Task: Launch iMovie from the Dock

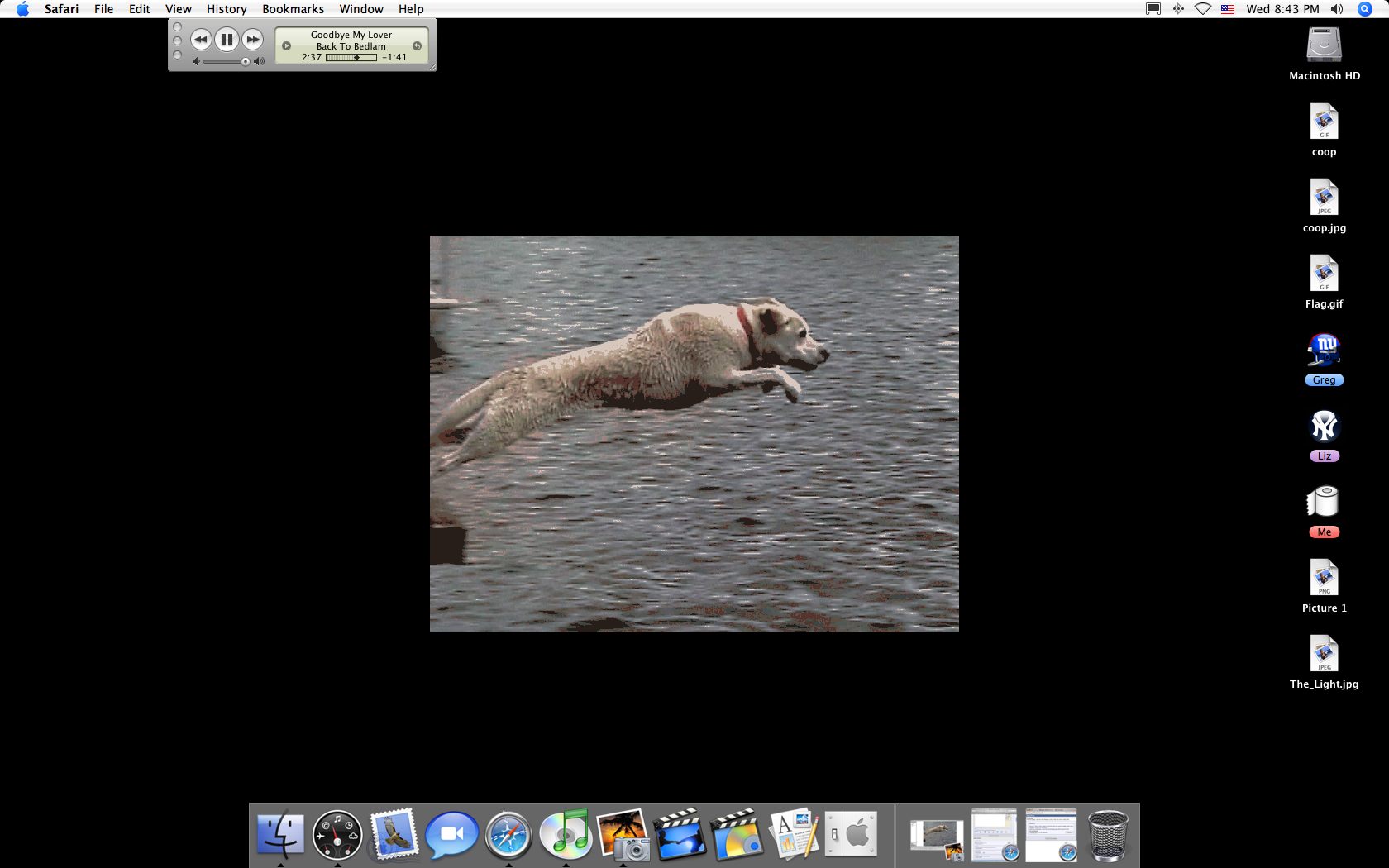Action: 680,834
